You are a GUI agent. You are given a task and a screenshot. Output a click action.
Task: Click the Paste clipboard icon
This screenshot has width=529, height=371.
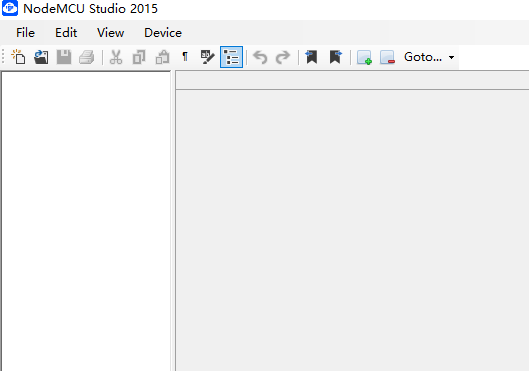162,57
